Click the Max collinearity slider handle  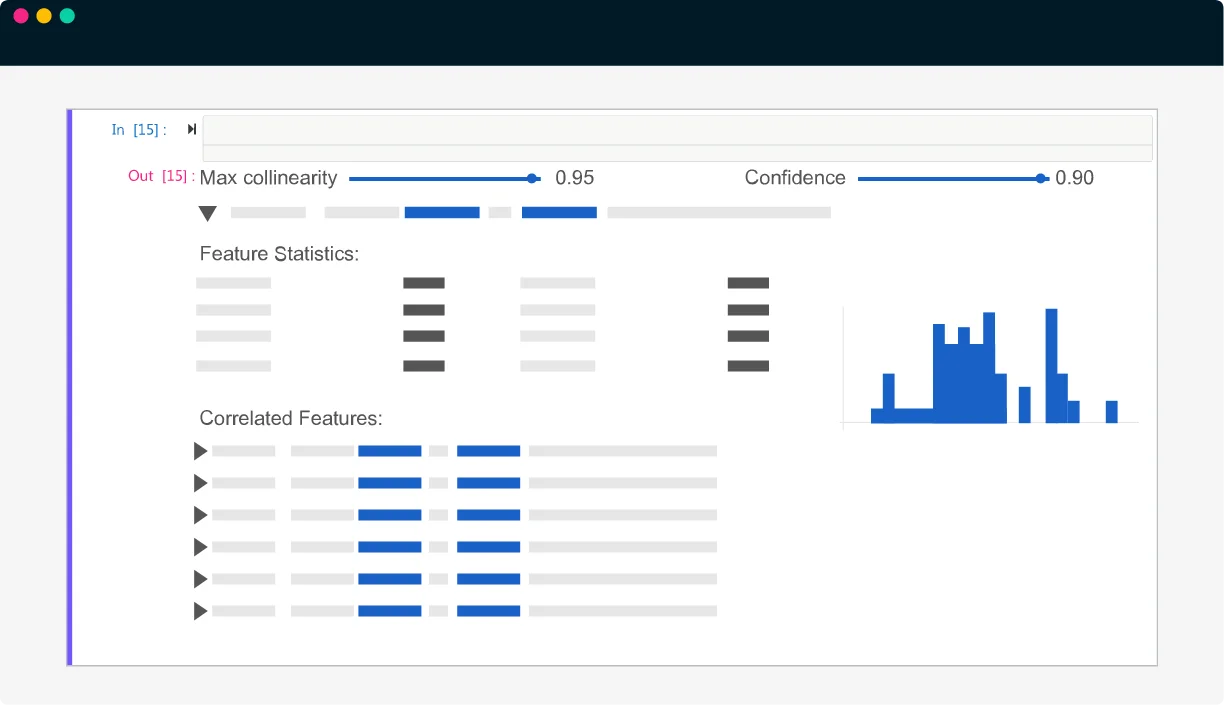(532, 179)
